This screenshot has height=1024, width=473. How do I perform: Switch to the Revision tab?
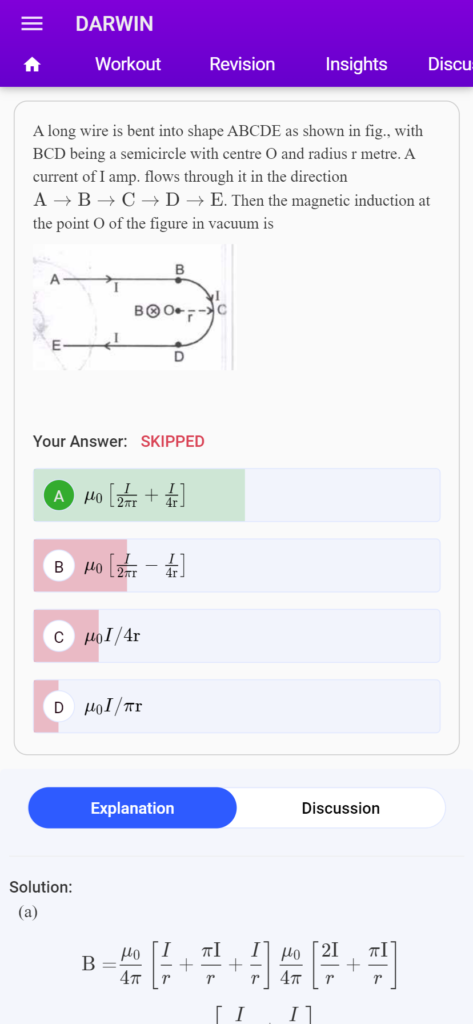tap(242, 64)
